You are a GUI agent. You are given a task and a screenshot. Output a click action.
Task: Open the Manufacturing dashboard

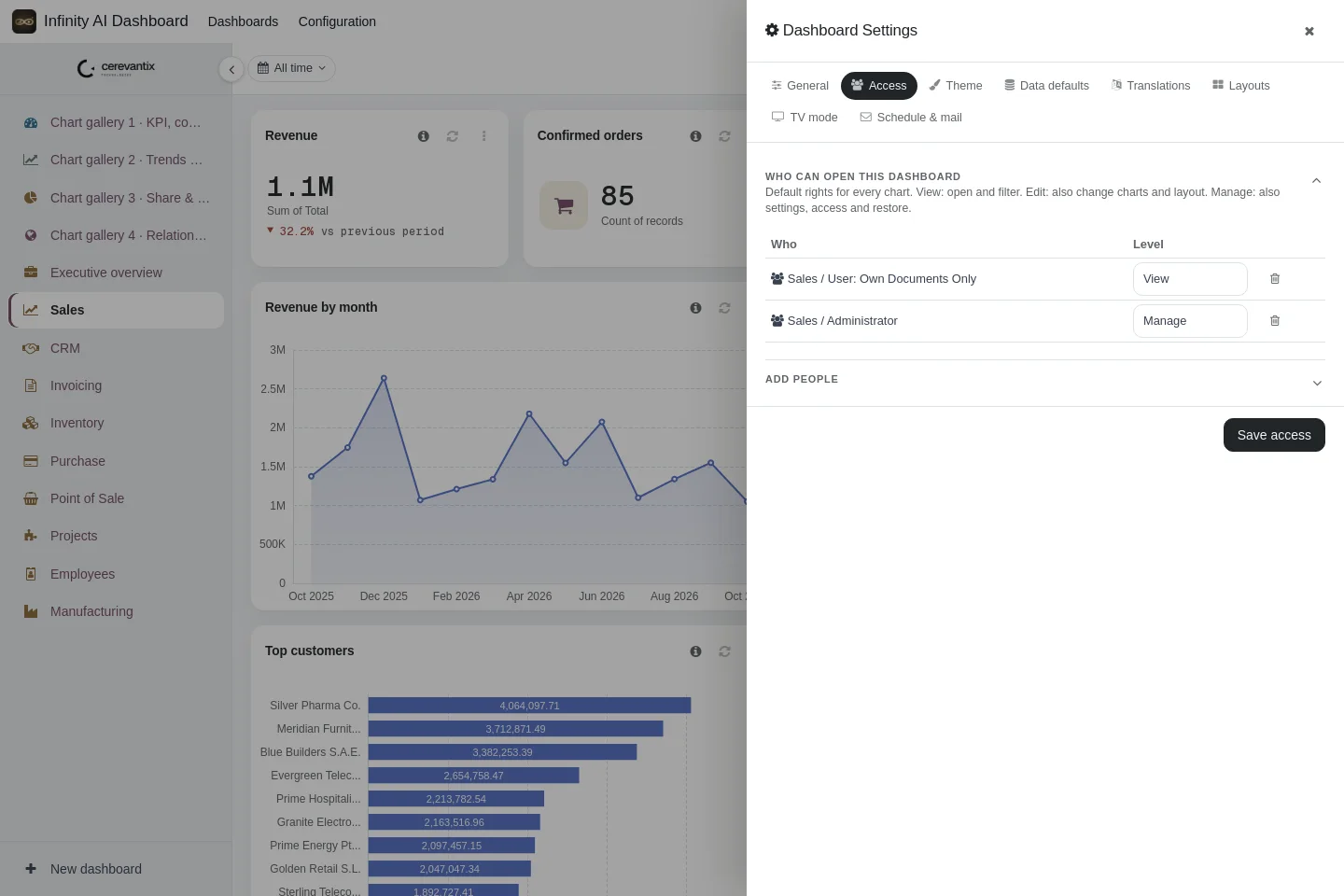point(116,611)
